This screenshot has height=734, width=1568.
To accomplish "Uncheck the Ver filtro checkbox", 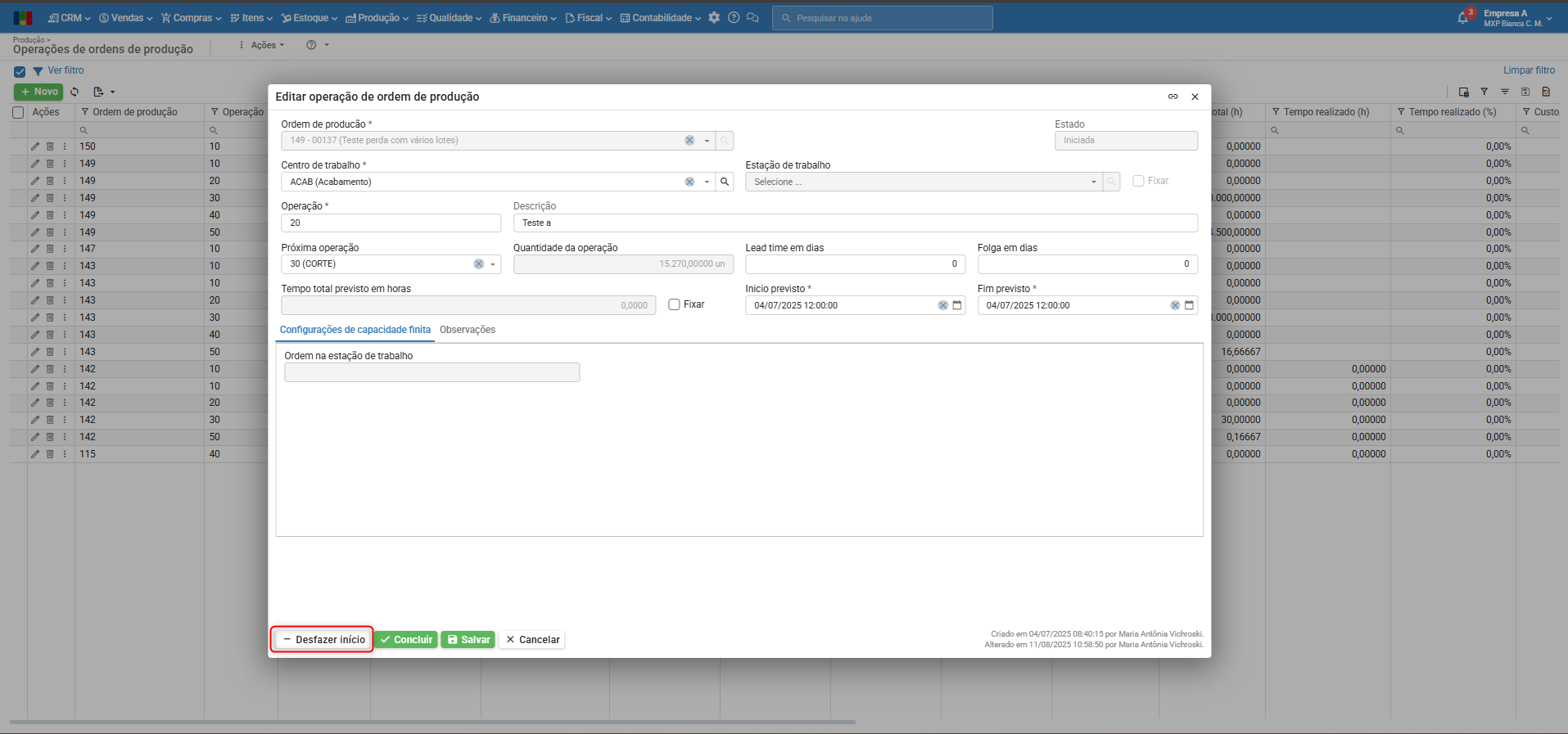I will 20,71.
